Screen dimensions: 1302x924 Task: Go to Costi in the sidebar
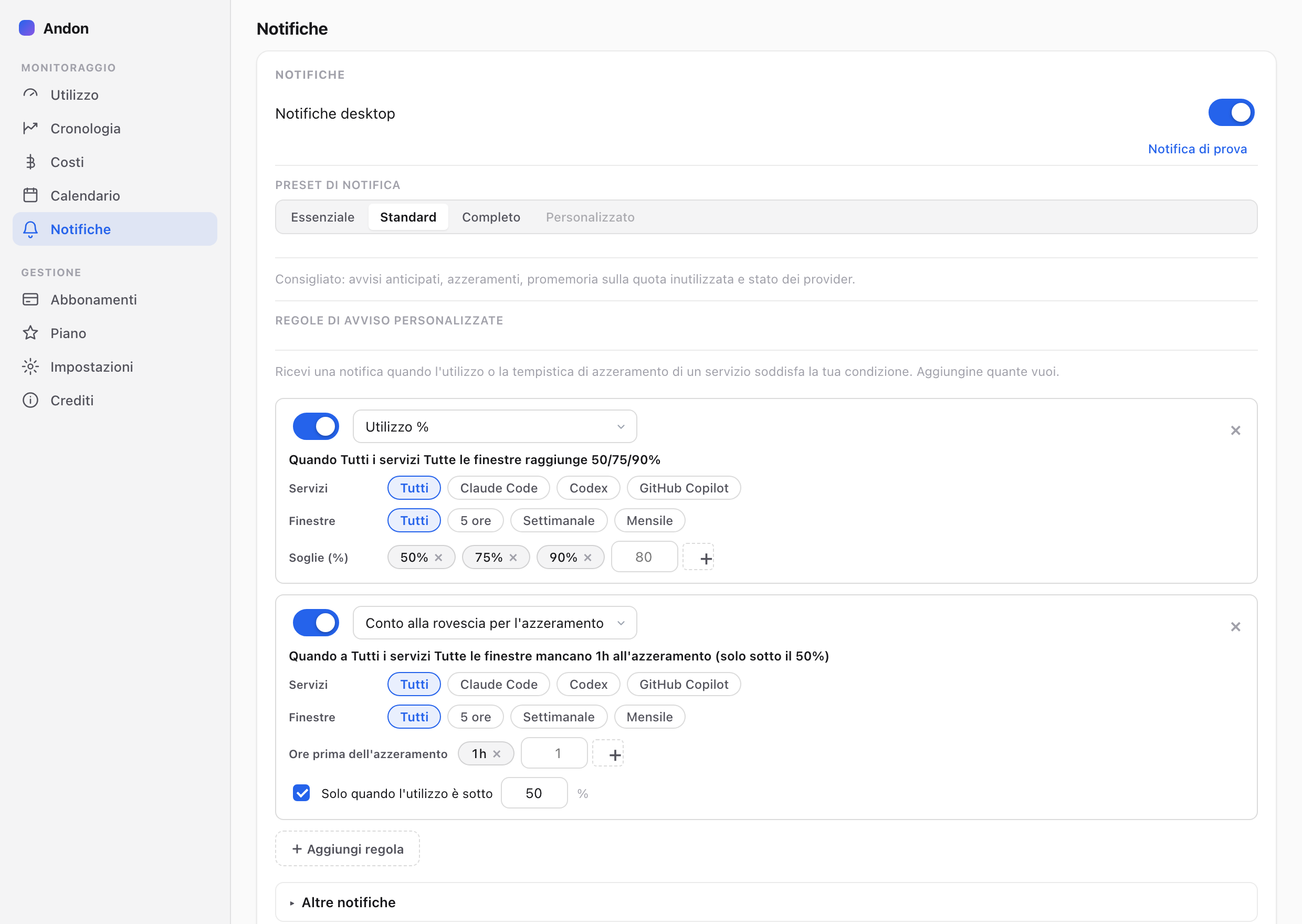tap(115, 162)
